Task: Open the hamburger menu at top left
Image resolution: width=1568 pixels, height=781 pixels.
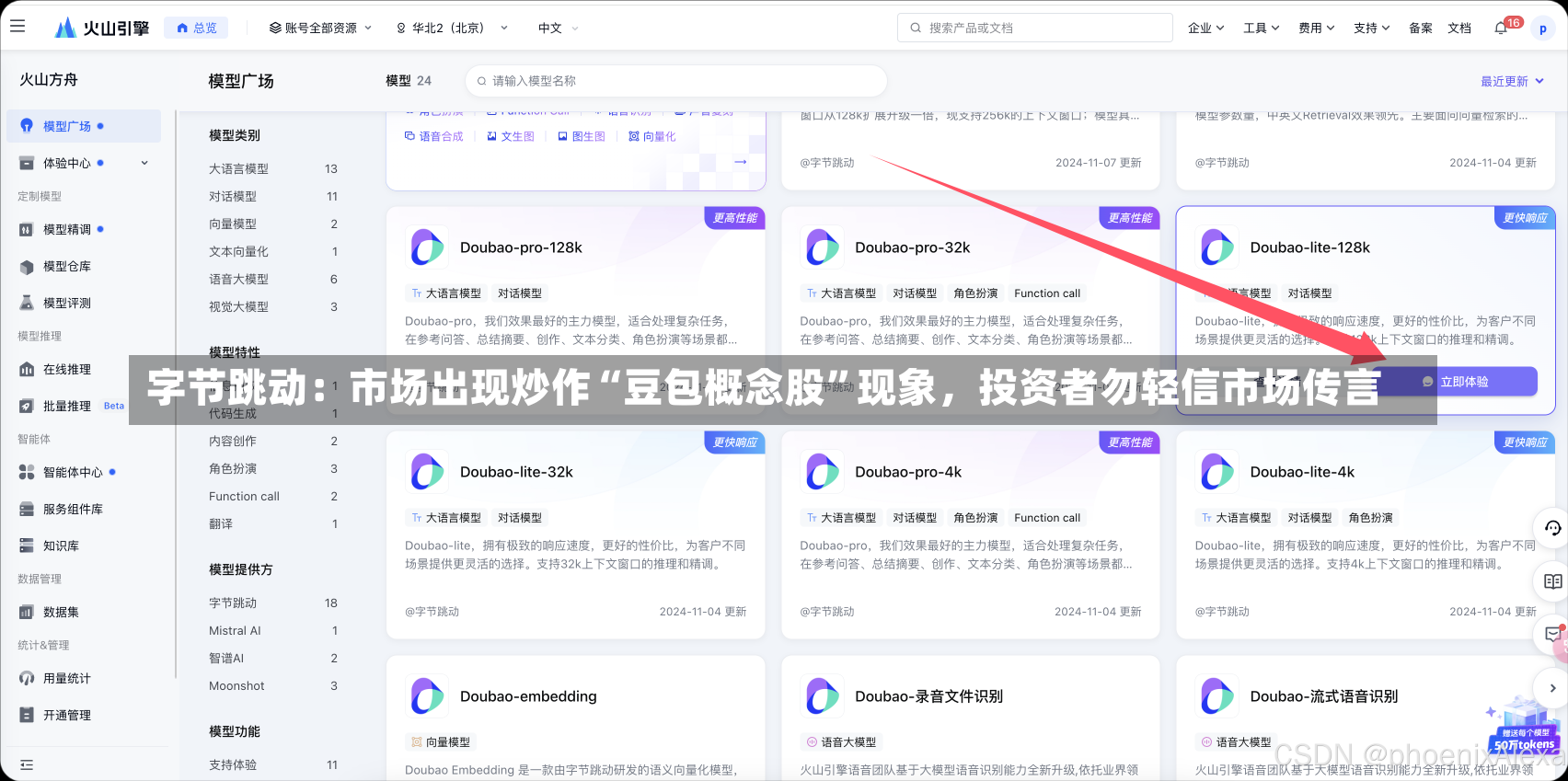Action: [x=17, y=27]
